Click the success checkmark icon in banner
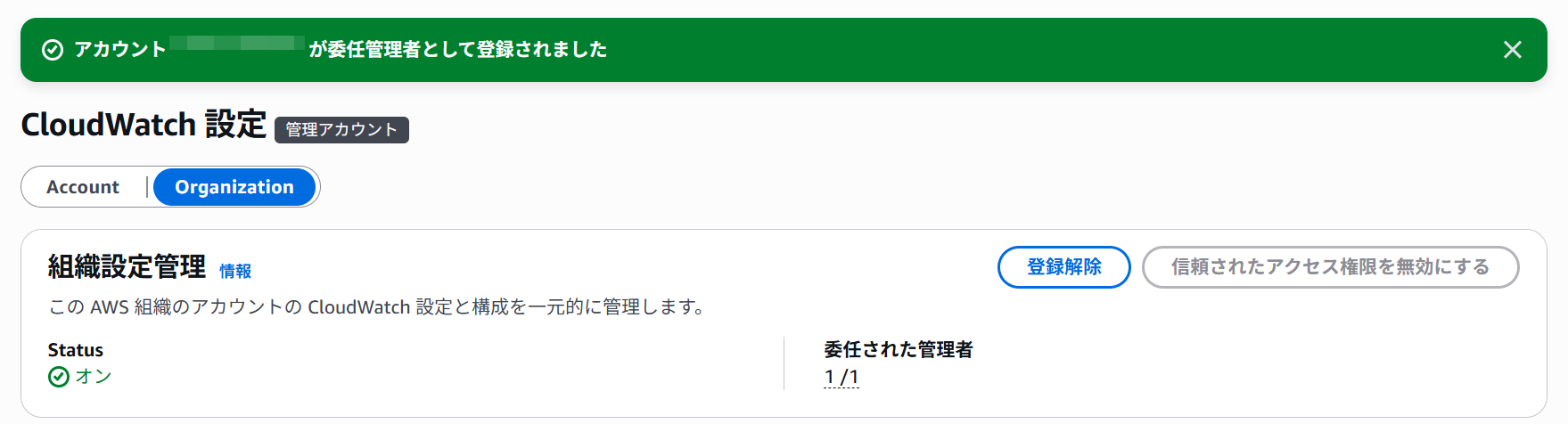1568x424 pixels. [53, 50]
